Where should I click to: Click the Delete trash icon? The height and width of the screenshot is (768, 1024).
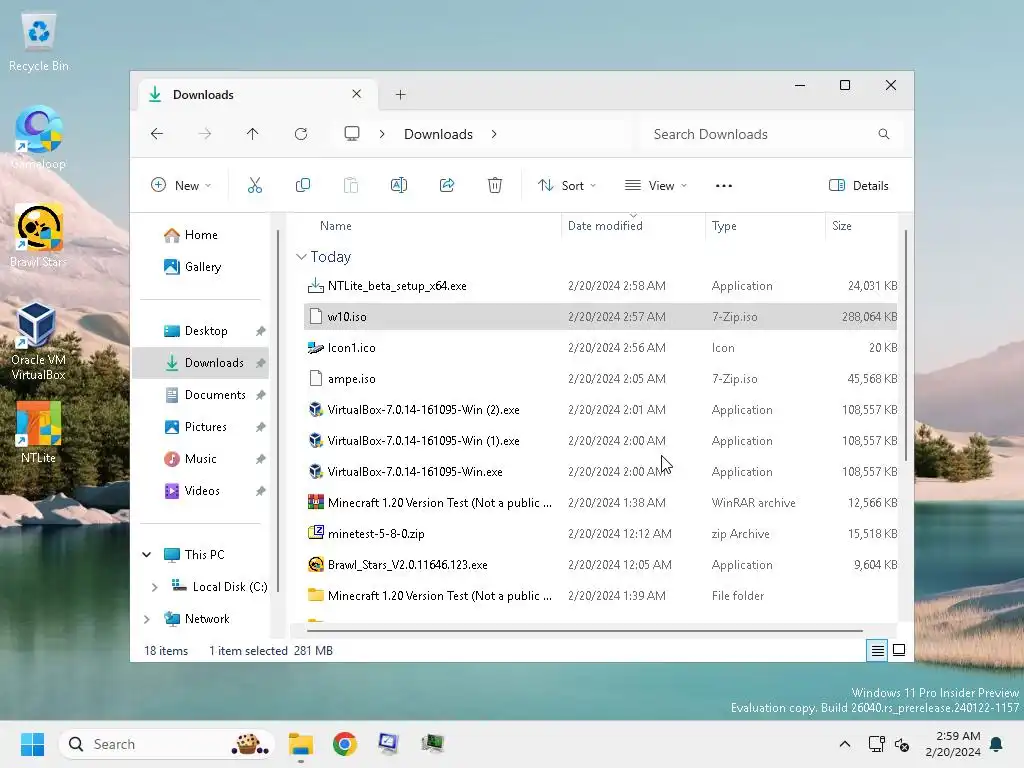(x=495, y=185)
